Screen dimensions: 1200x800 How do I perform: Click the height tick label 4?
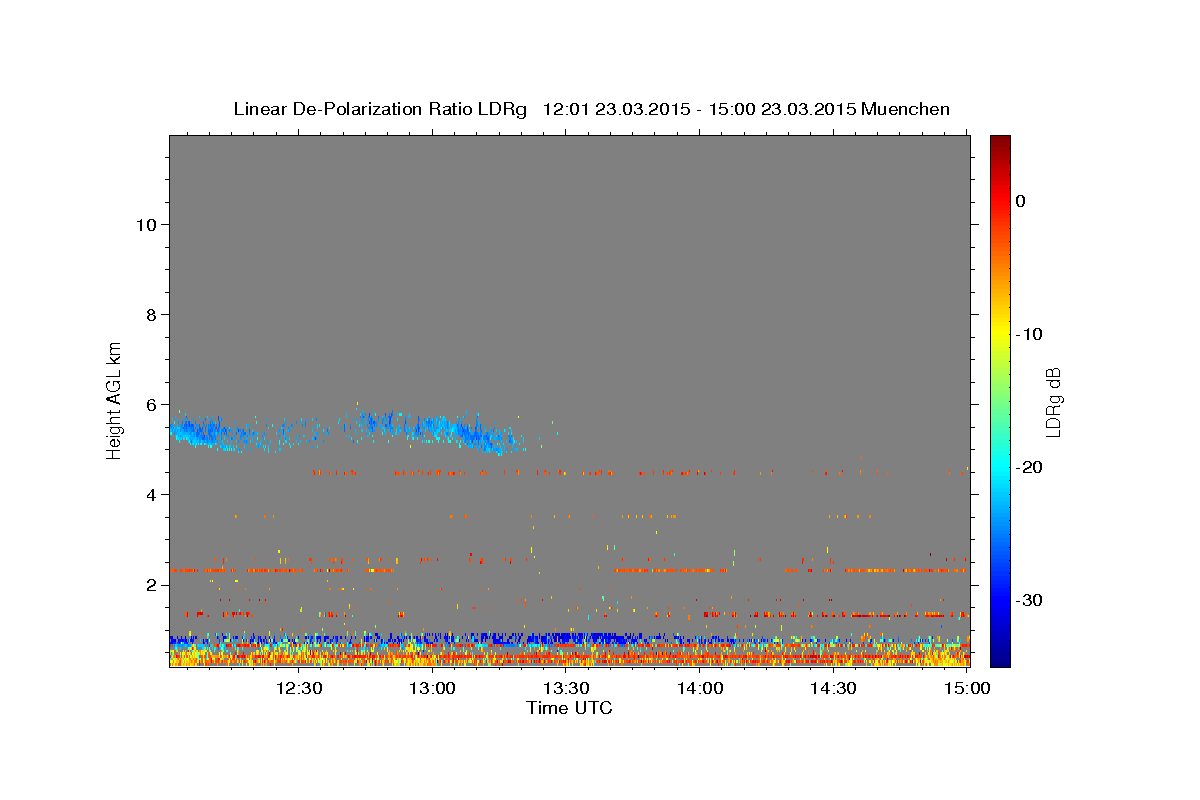[x=150, y=494]
